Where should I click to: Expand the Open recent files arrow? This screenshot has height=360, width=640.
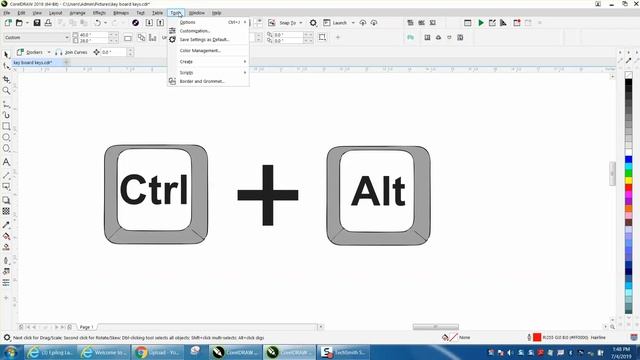[x=27, y=23]
